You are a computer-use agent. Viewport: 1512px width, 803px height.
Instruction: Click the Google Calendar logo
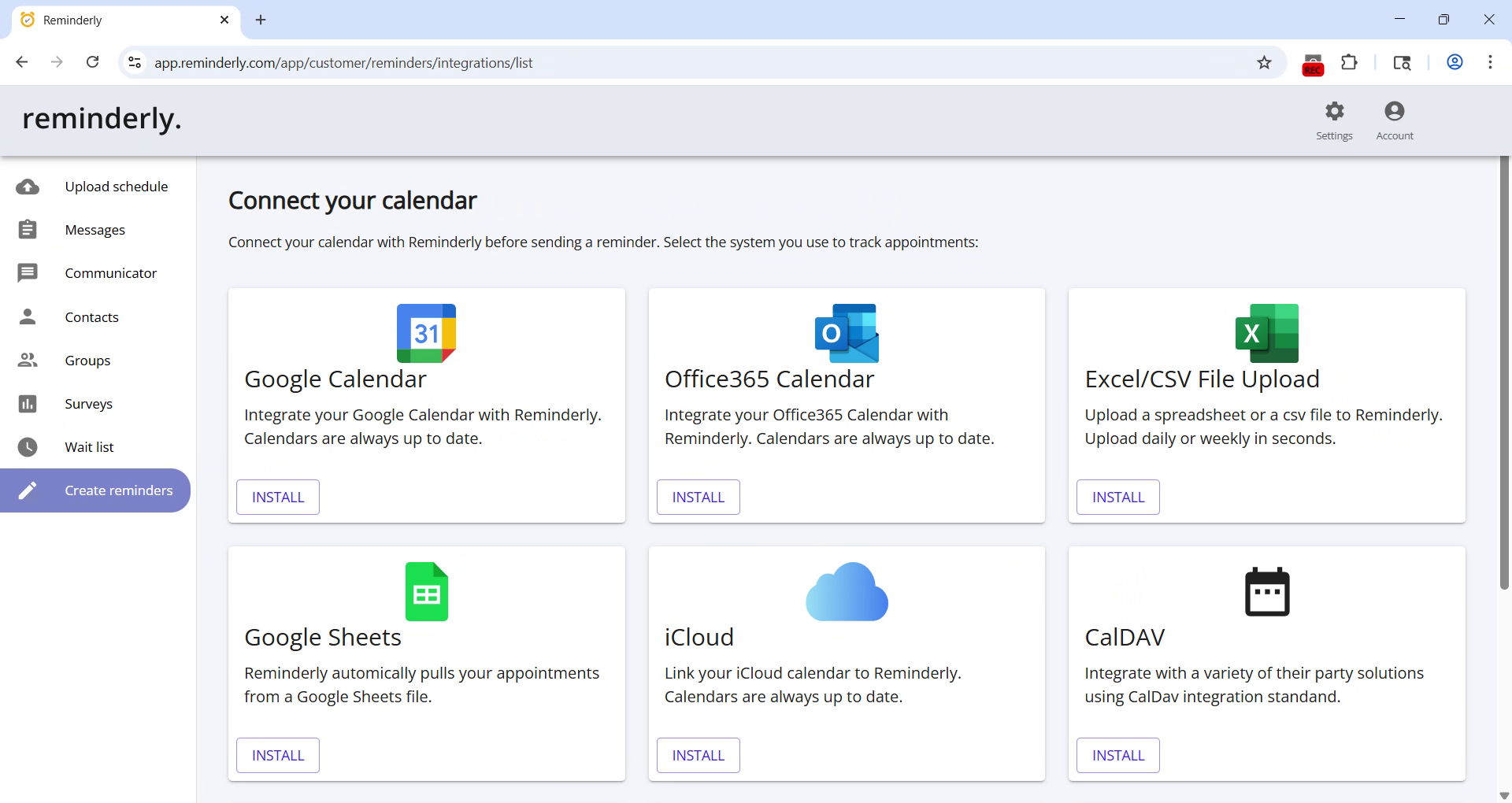pos(426,333)
